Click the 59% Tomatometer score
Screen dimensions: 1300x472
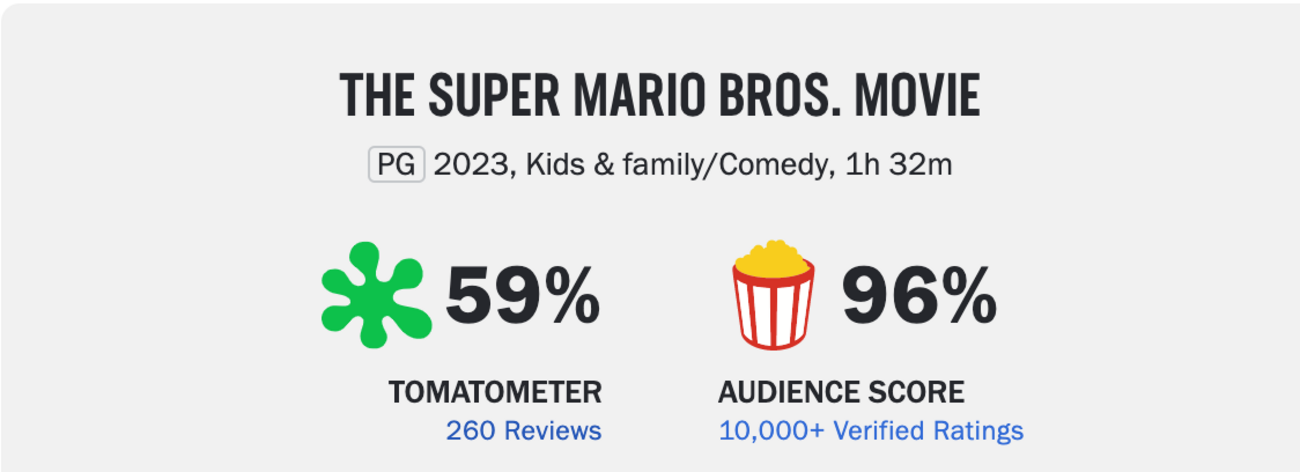pyautogui.click(x=522, y=297)
